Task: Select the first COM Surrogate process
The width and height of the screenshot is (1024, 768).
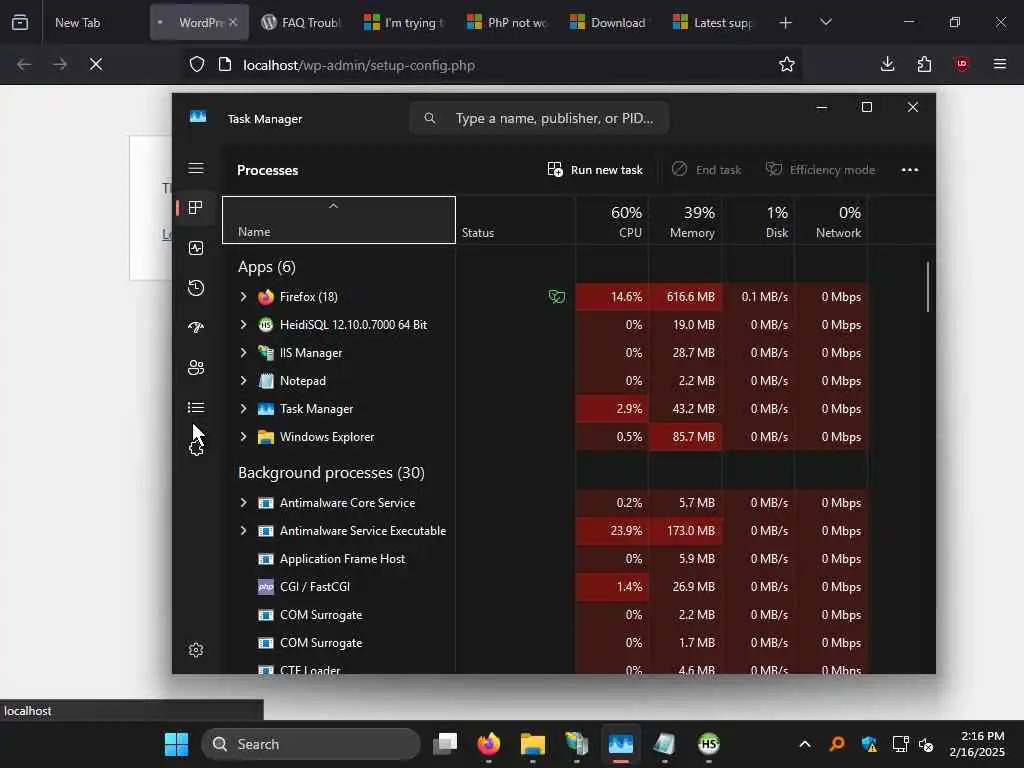Action: [x=545, y=615]
